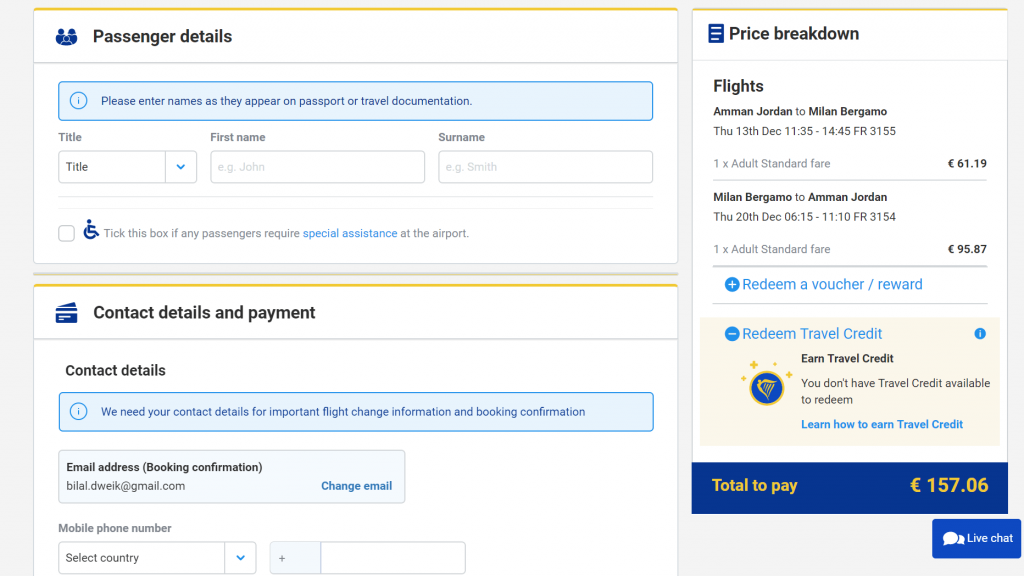Click the First name input field
1024x576 pixels.
coord(317,167)
